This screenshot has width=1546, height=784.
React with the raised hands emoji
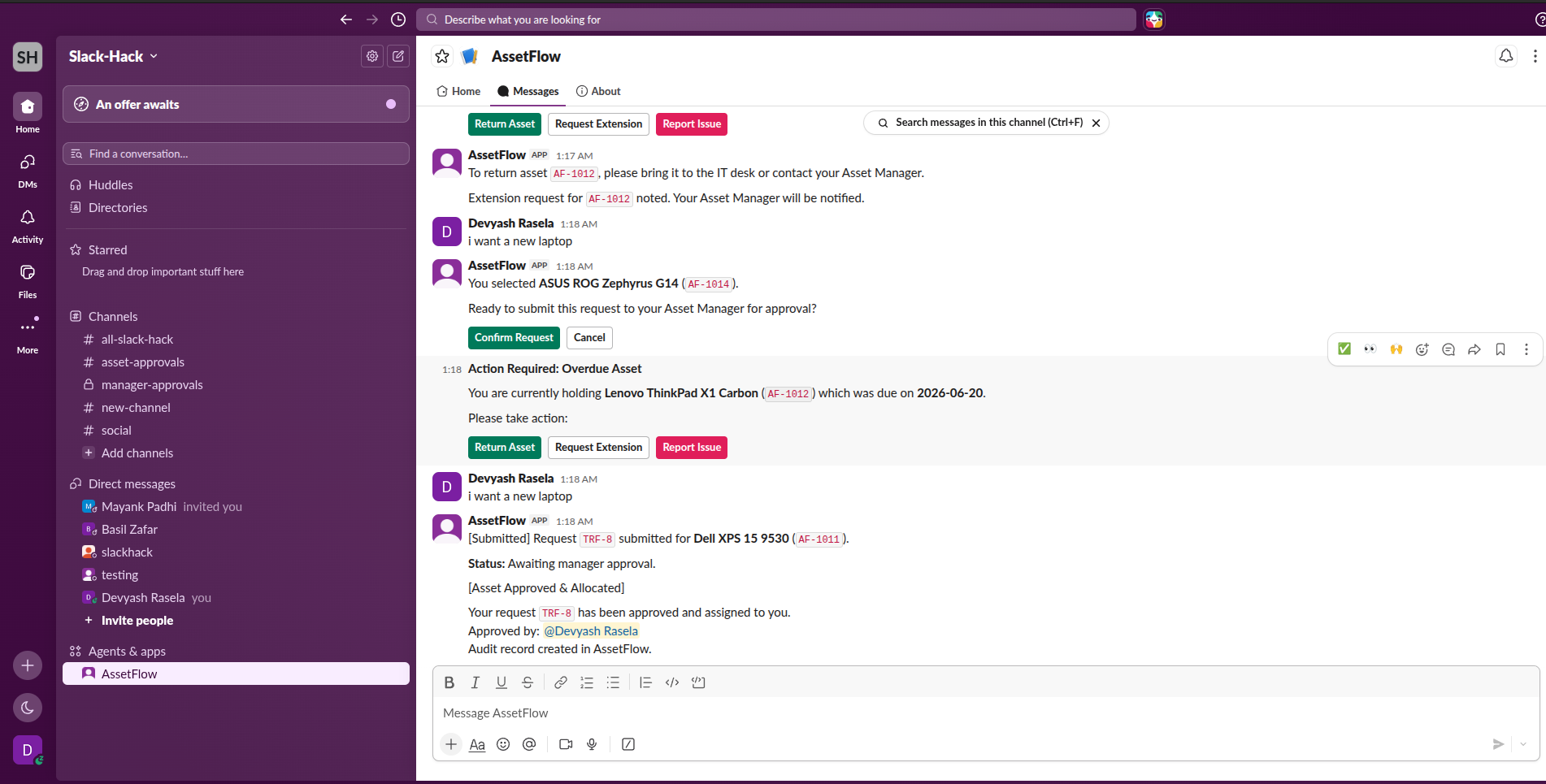point(1396,349)
